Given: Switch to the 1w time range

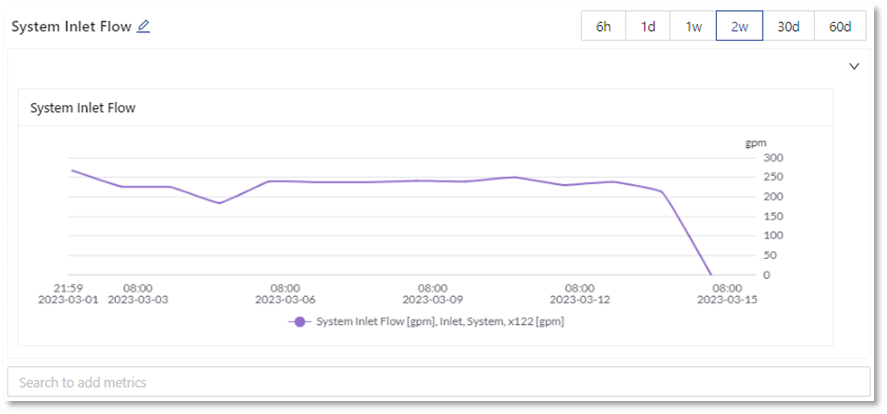Looking at the screenshot, I should 694,26.
